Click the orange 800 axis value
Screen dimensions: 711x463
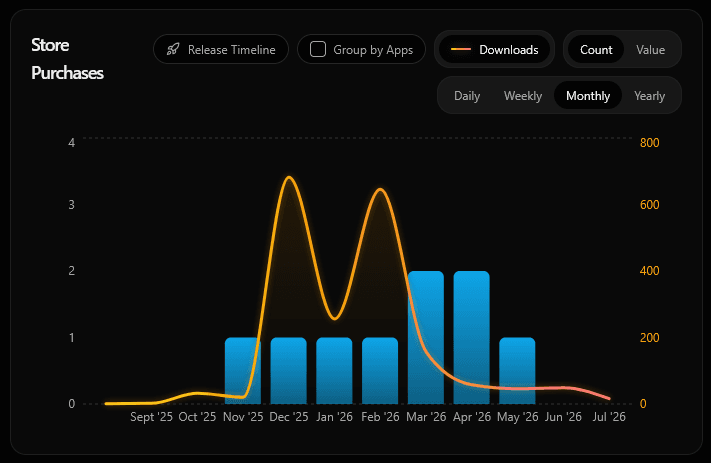[x=649, y=143]
